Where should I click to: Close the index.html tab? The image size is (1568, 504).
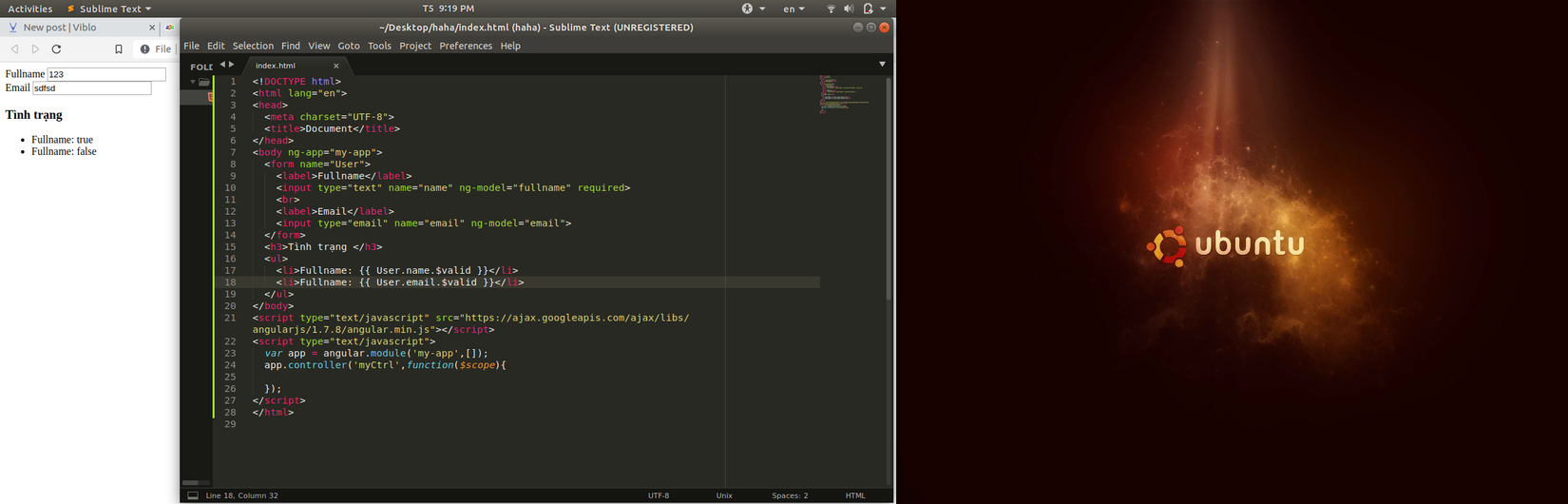point(335,67)
